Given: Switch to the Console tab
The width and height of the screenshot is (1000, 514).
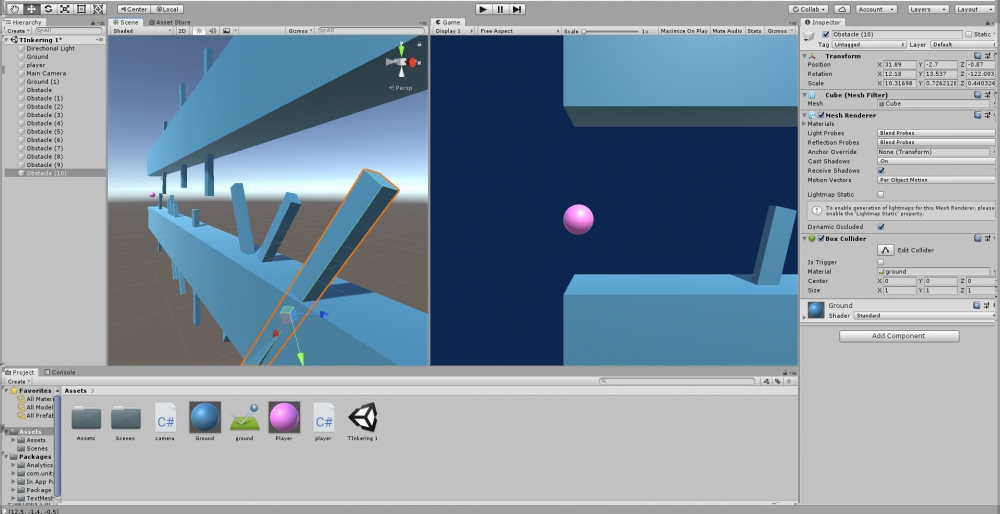Looking at the screenshot, I should pos(59,372).
